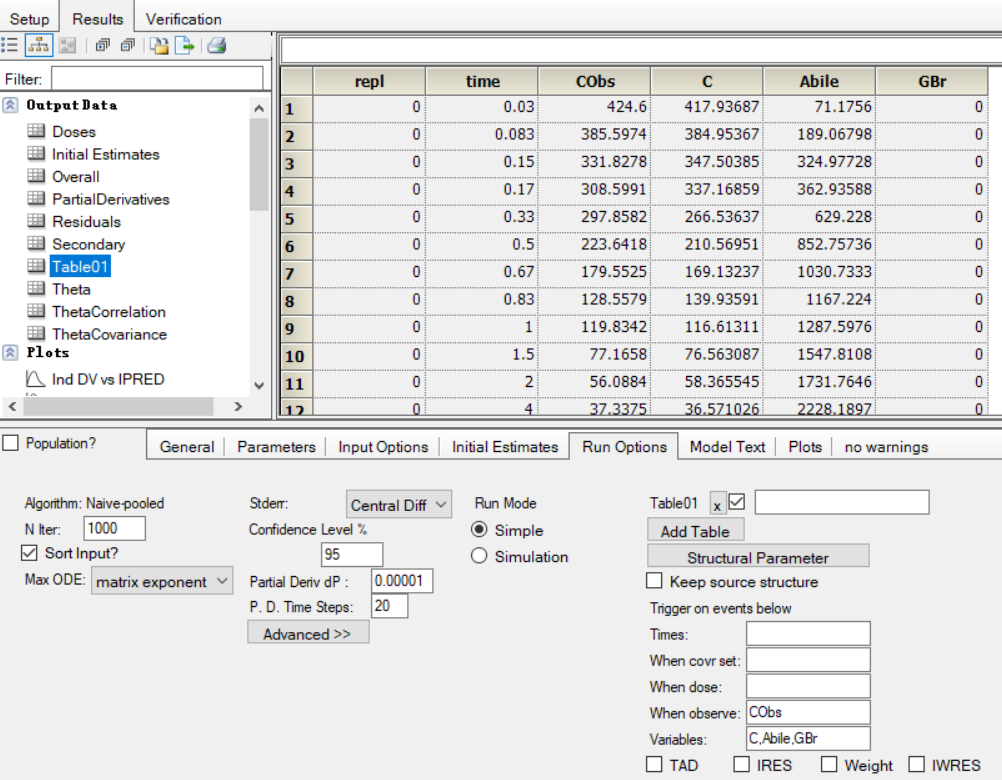Click the copy to folder icon

159,45
